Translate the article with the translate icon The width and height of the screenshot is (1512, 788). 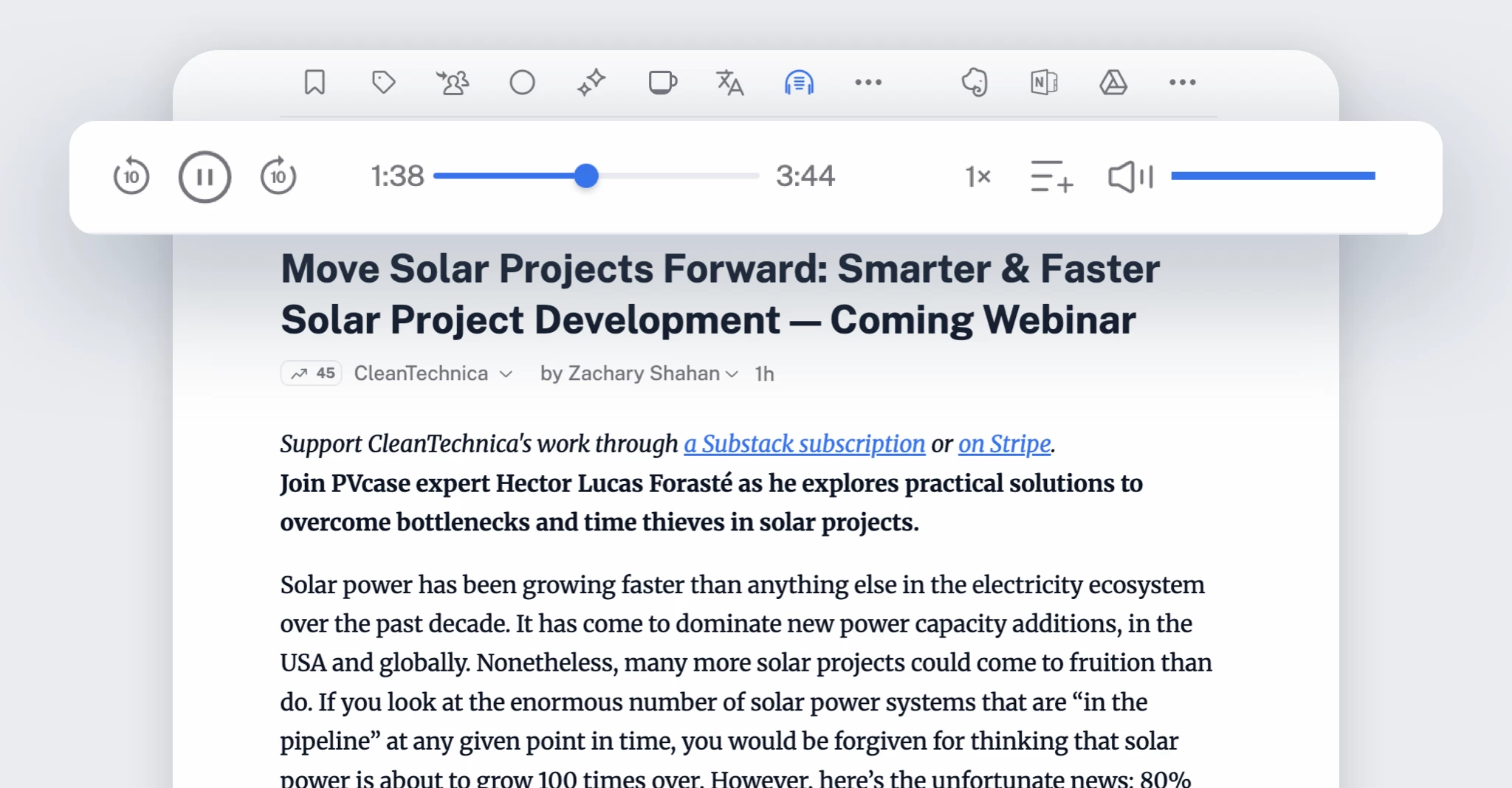730,82
